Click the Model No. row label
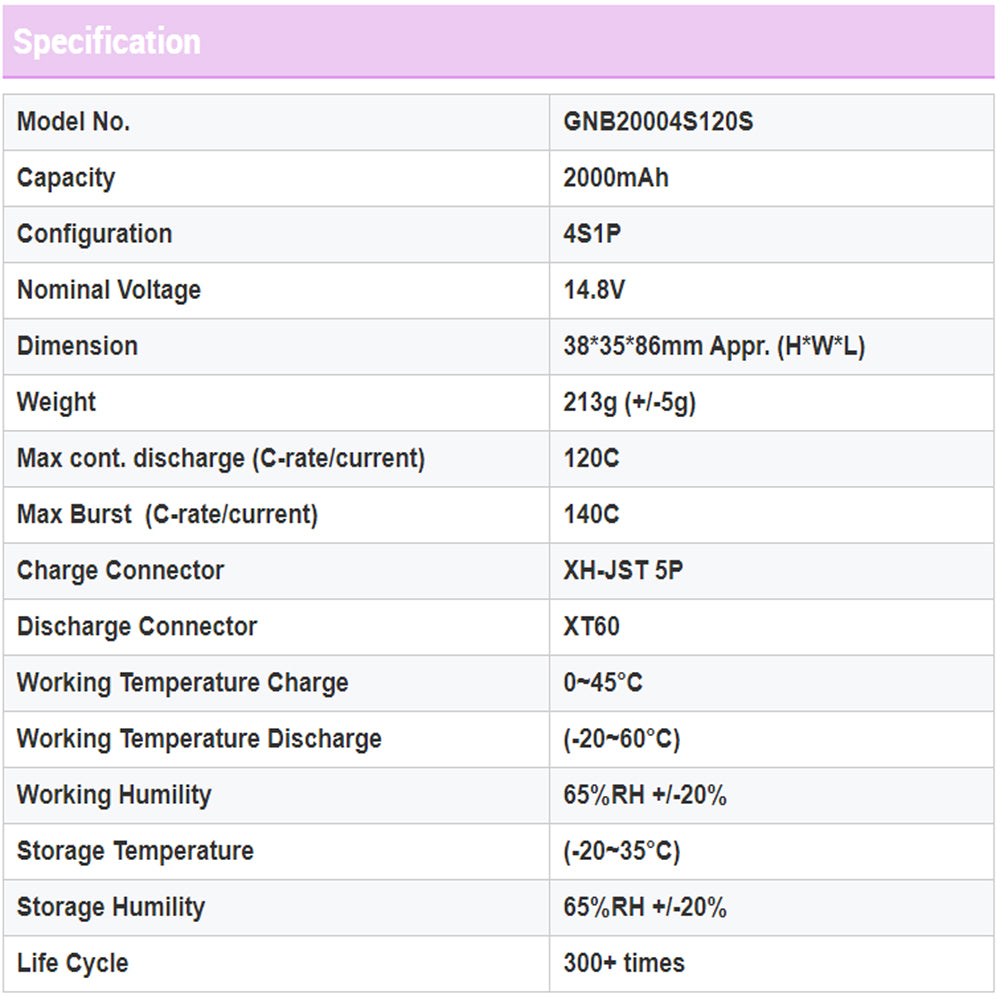The image size is (1000, 1000). (x=74, y=122)
